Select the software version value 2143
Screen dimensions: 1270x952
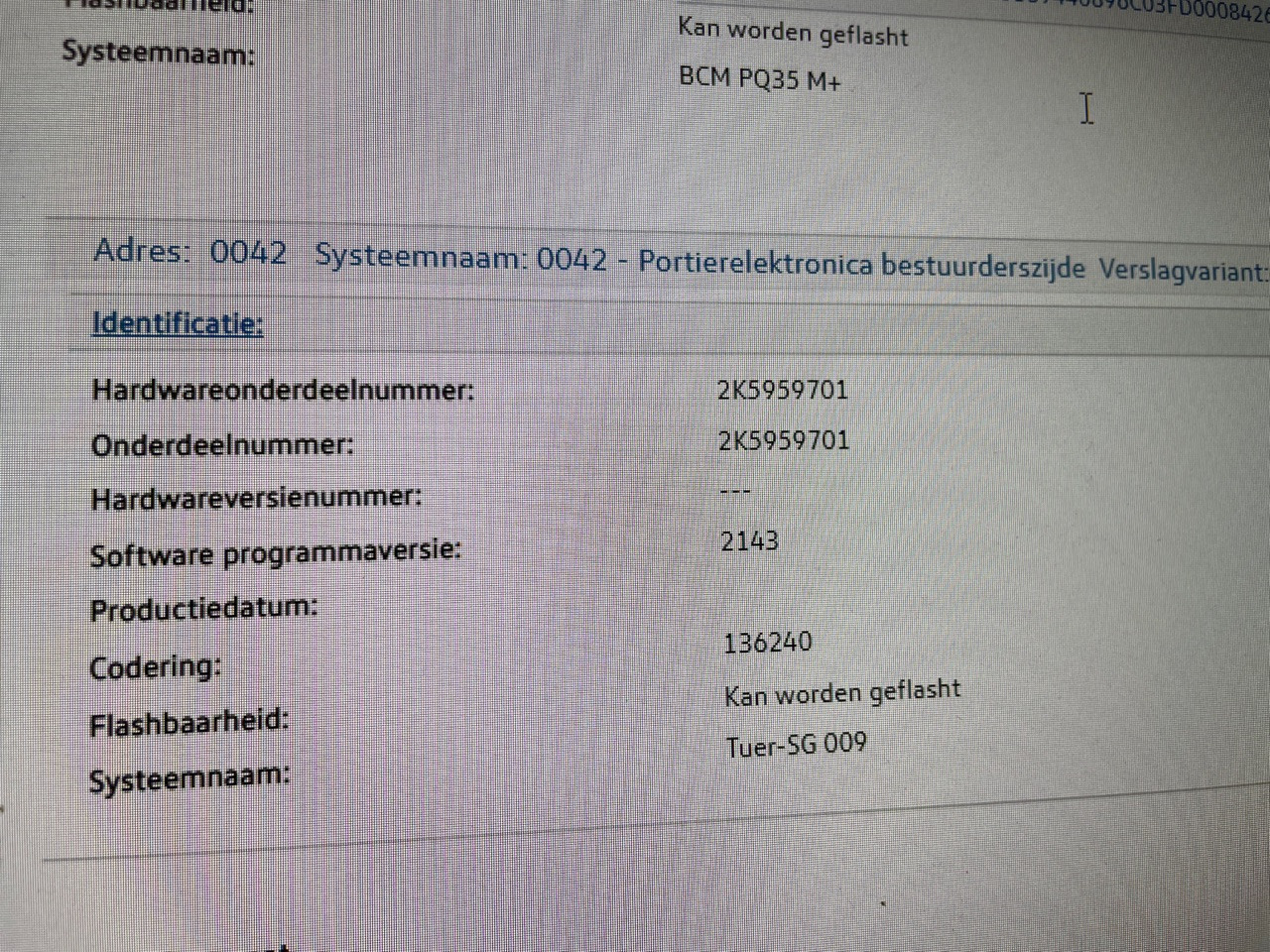point(749,541)
